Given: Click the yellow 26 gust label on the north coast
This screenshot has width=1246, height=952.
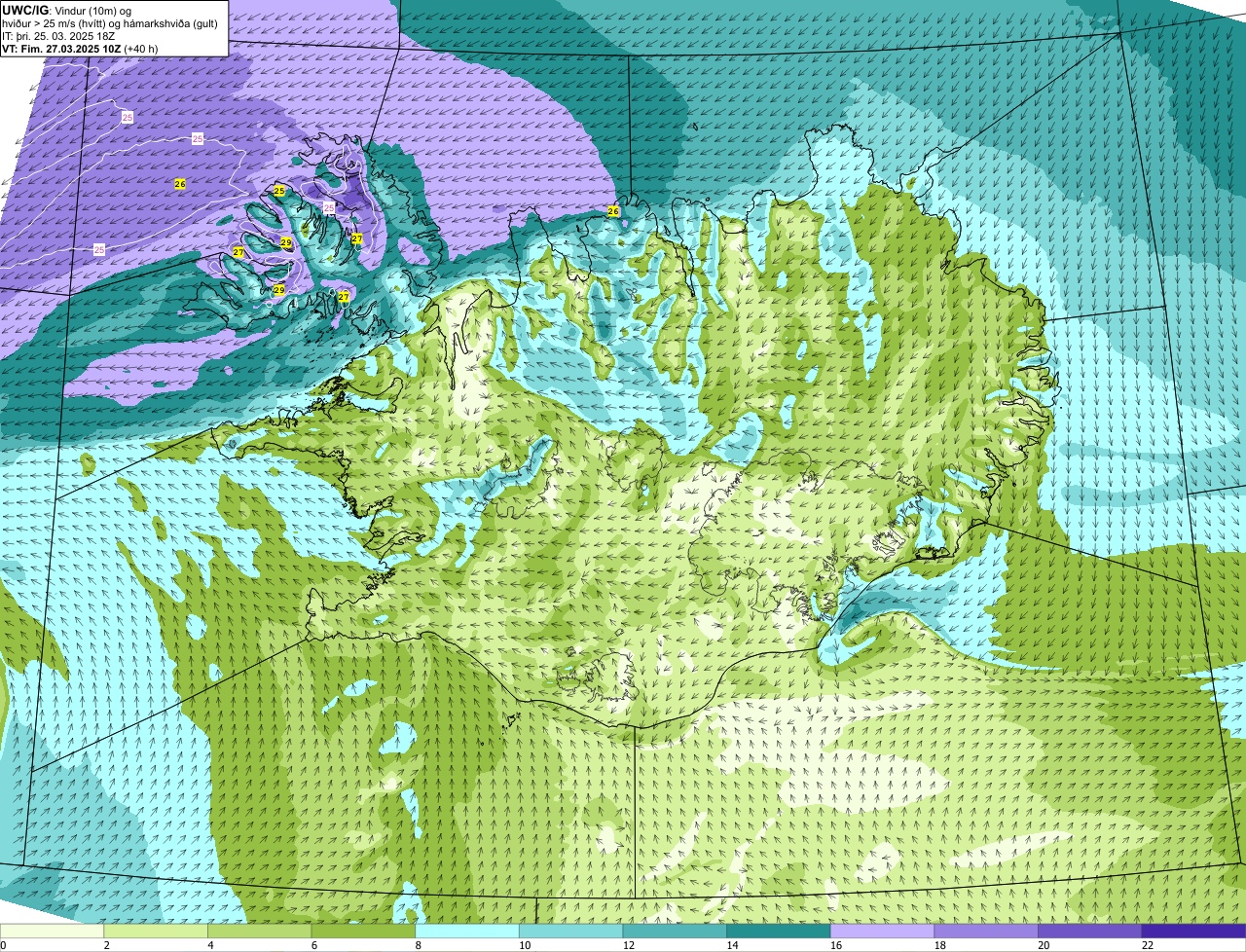Looking at the screenshot, I should coord(613,211).
